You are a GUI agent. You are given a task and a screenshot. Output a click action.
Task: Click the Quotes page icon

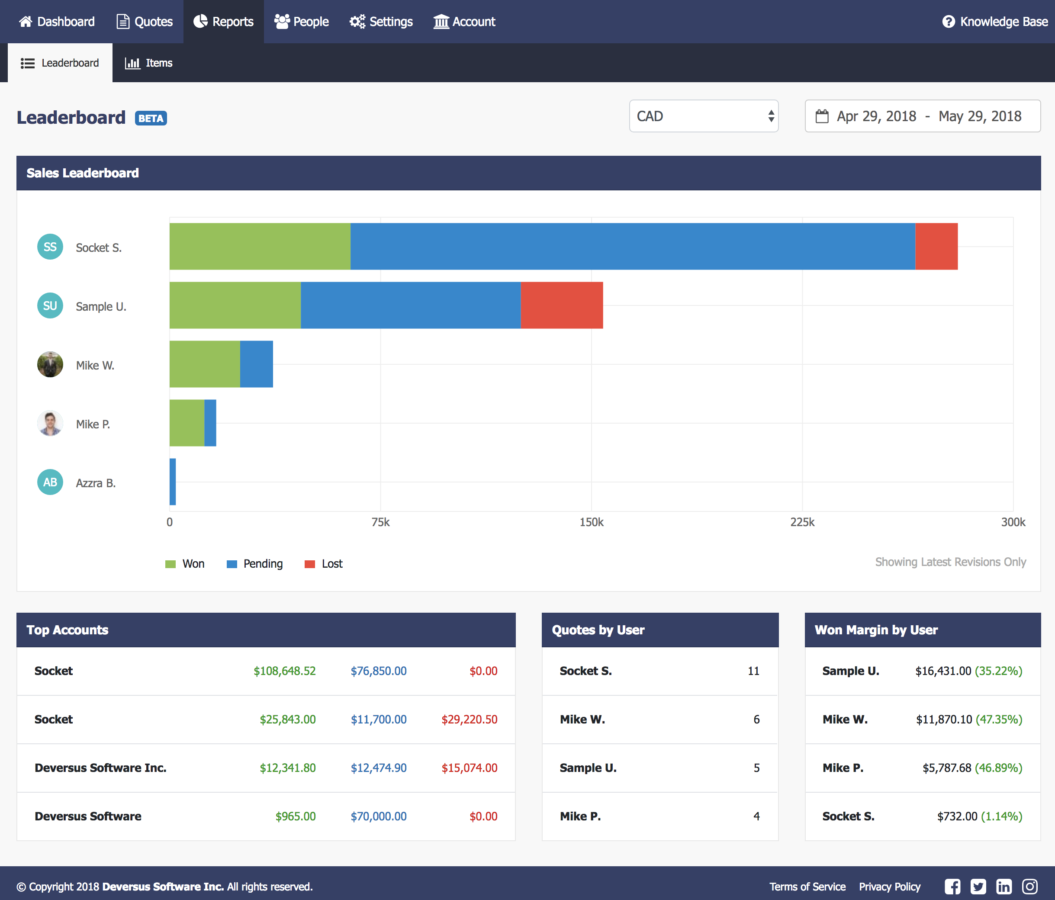122,21
